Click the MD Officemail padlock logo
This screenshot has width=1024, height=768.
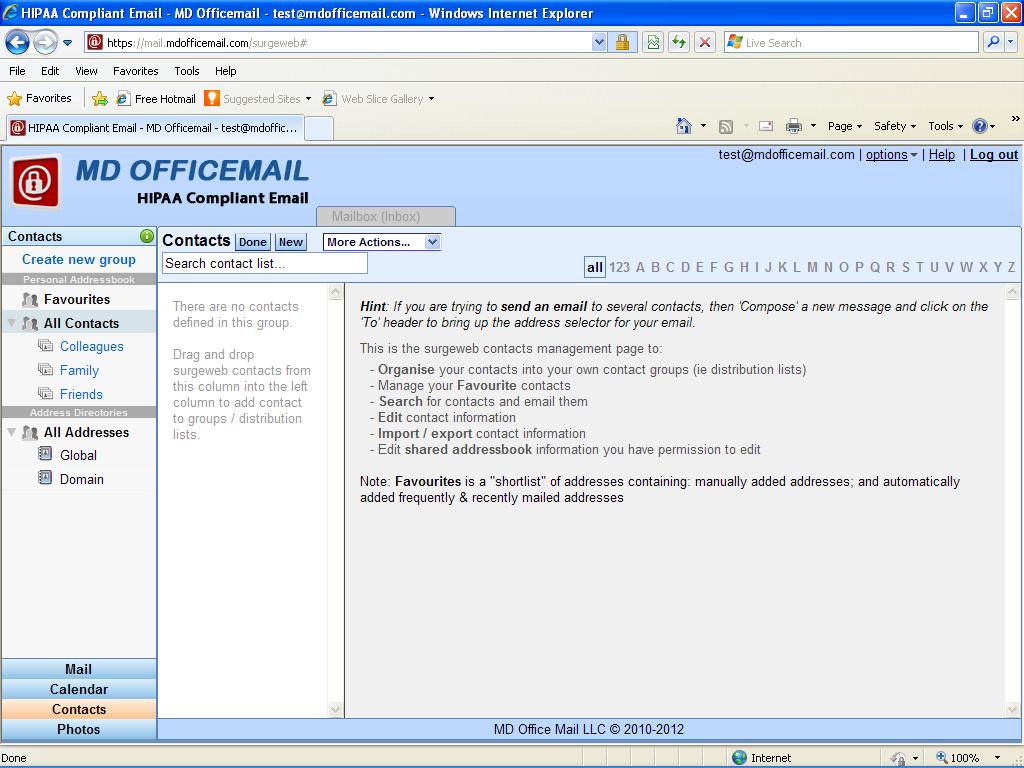36,182
